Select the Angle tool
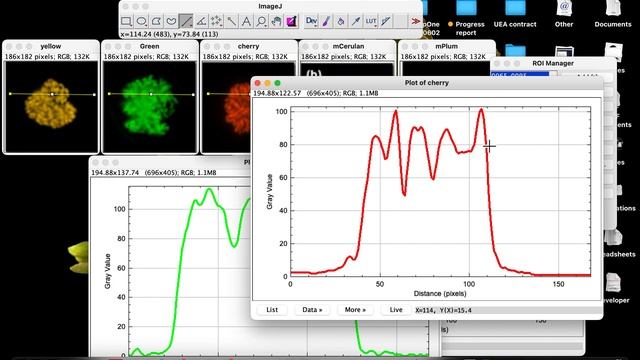 pyautogui.click(x=201, y=21)
